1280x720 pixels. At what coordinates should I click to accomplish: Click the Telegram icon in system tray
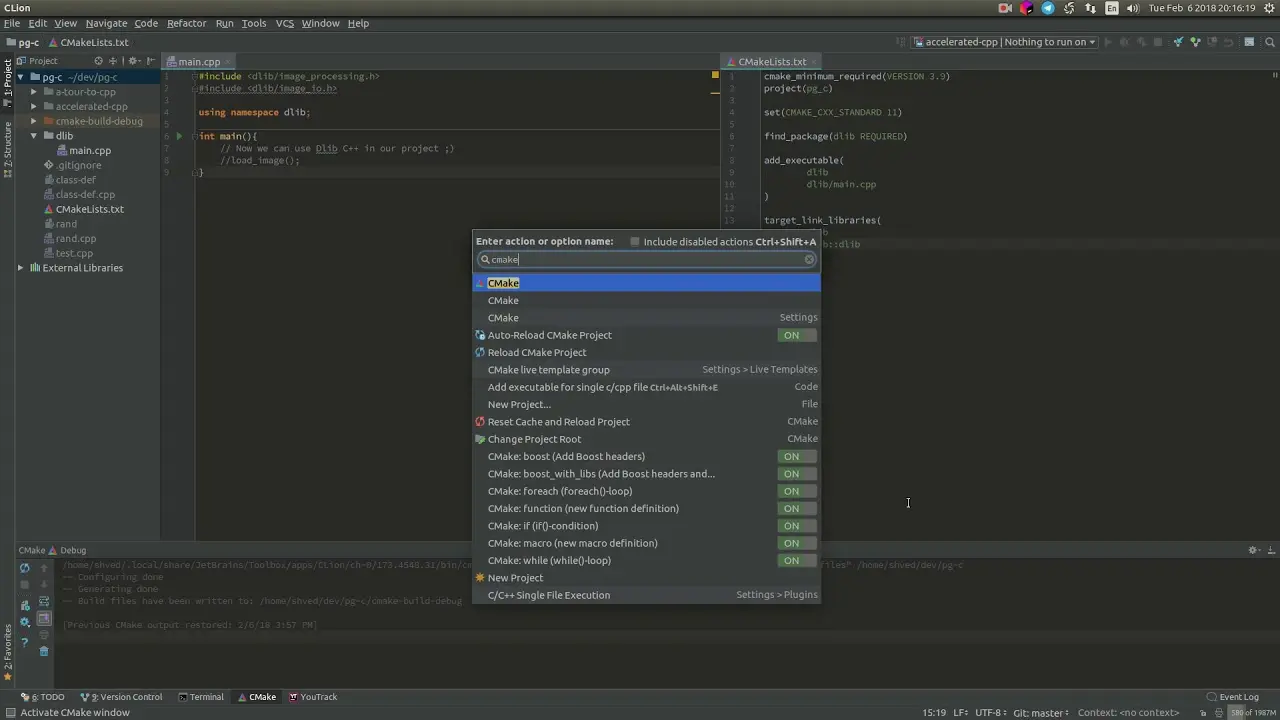(x=1048, y=8)
